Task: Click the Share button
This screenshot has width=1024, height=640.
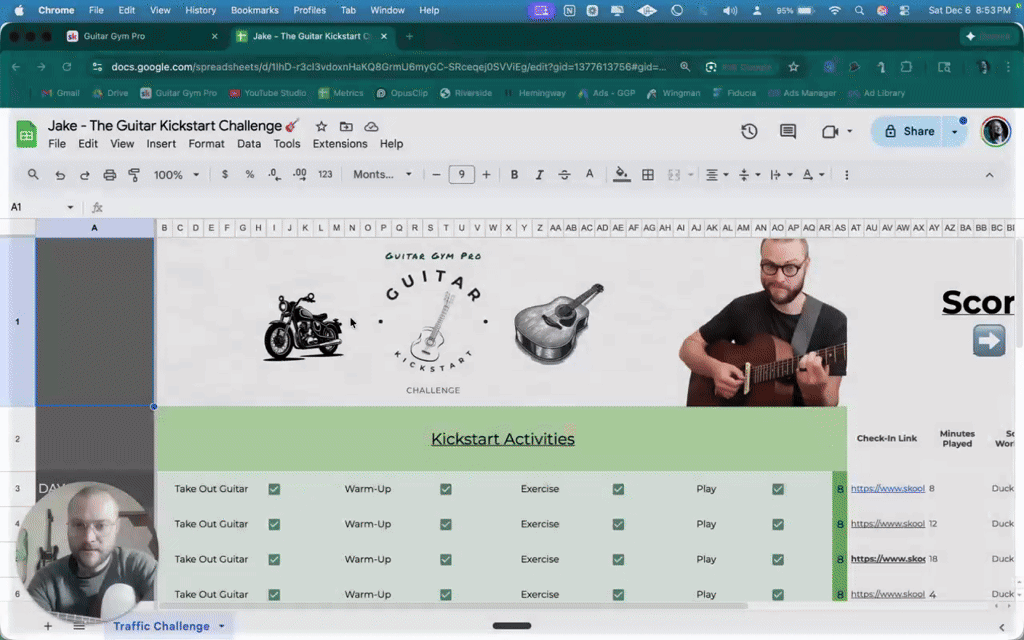Action: pos(909,132)
